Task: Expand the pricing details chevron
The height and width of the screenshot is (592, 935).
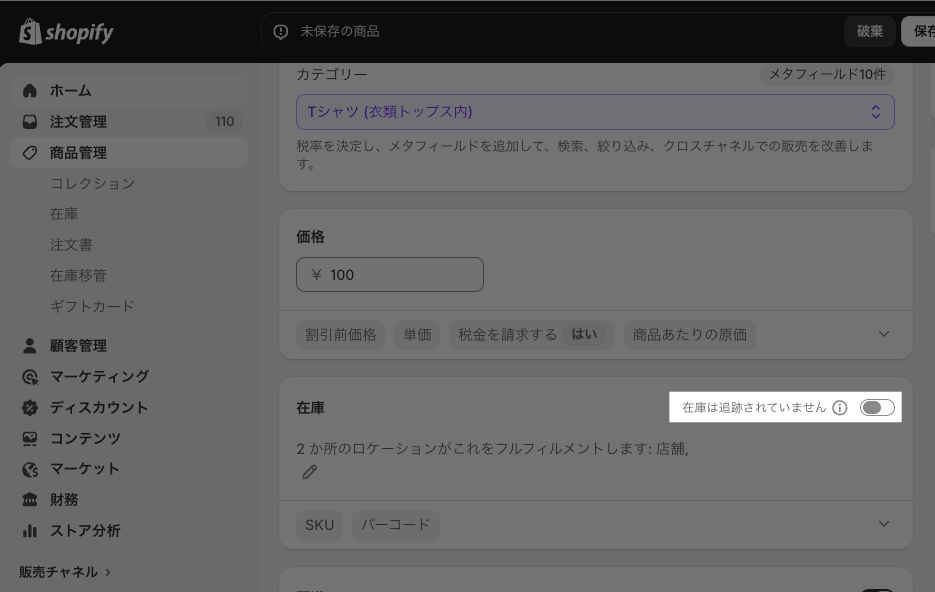Action: pyautogui.click(x=884, y=334)
